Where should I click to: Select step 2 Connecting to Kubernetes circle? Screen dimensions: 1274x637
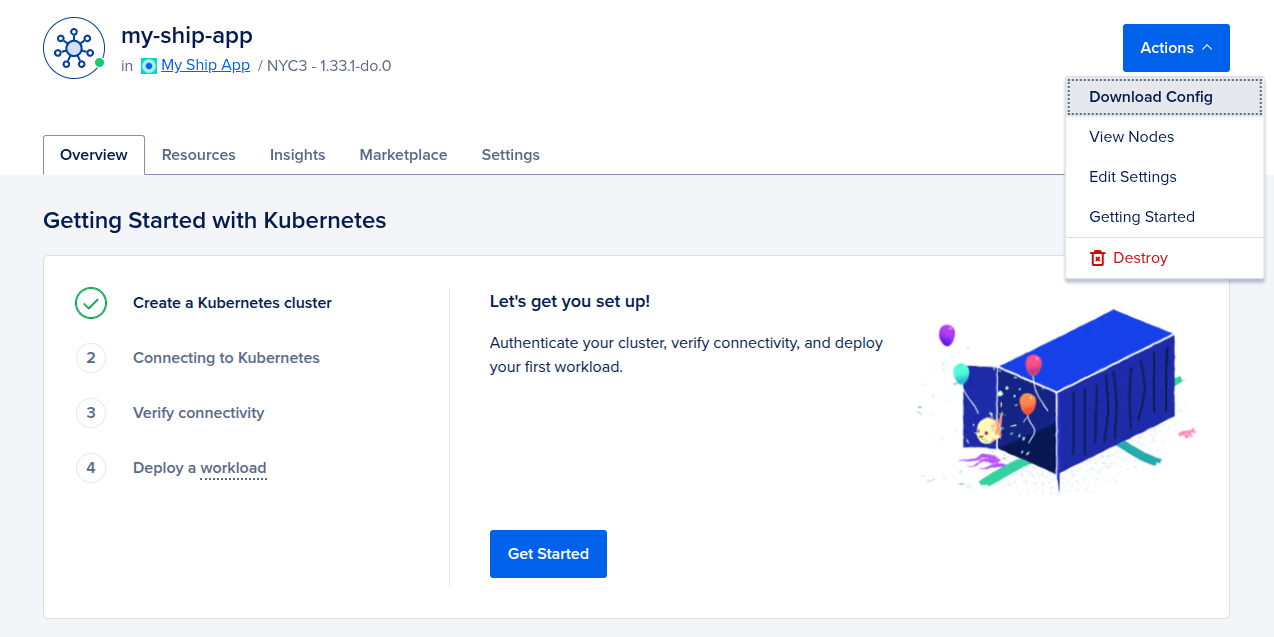pos(91,357)
